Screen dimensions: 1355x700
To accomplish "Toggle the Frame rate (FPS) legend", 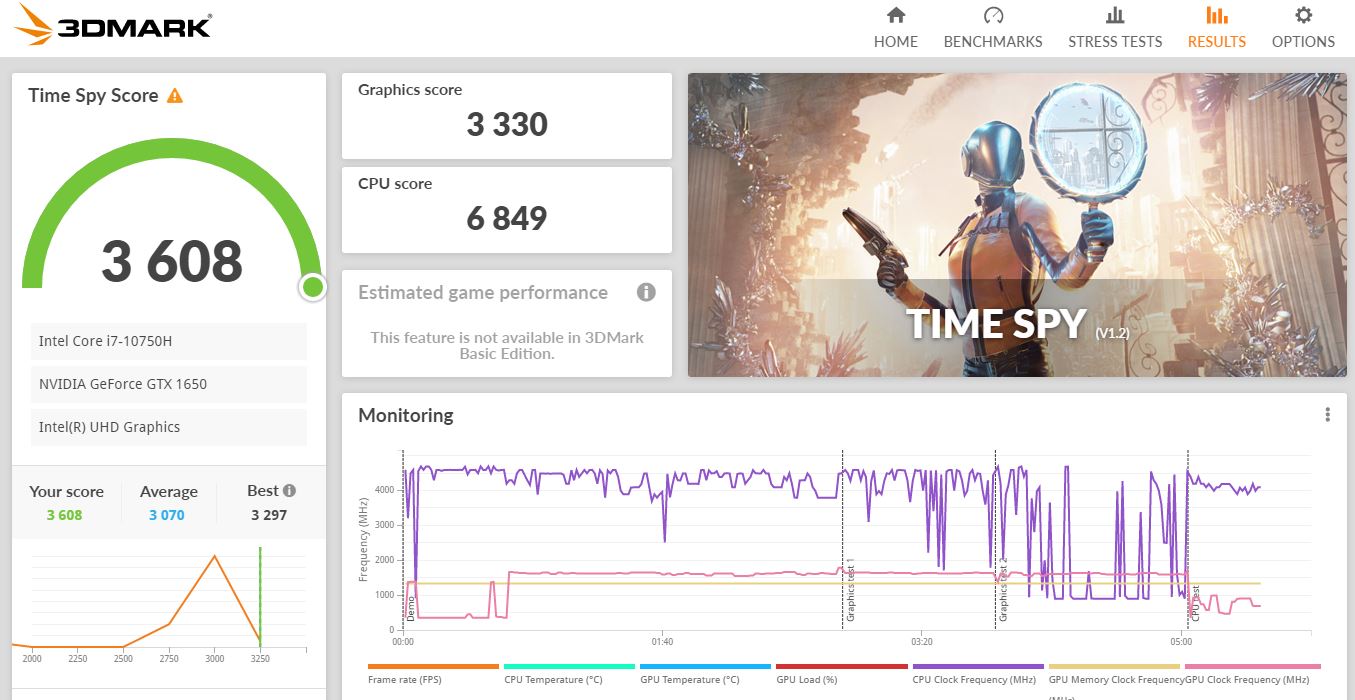I will tap(433, 673).
